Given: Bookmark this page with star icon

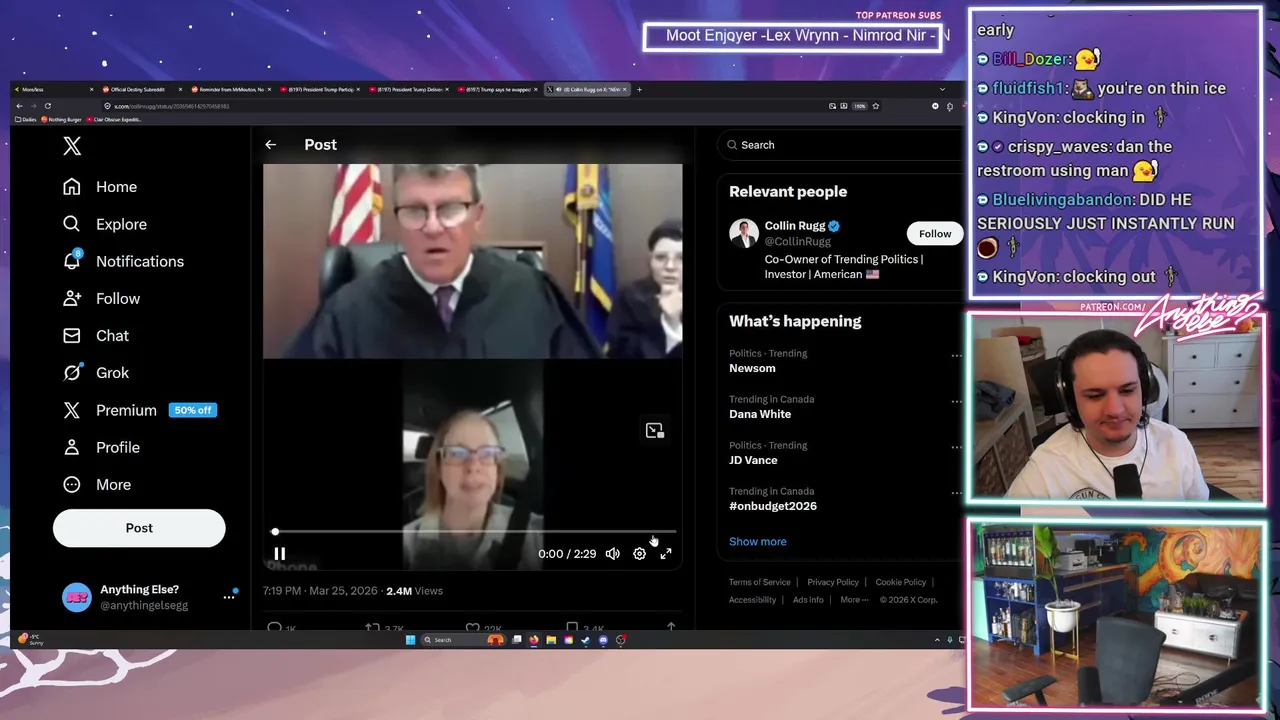Looking at the screenshot, I should pyautogui.click(x=875, y=106).
